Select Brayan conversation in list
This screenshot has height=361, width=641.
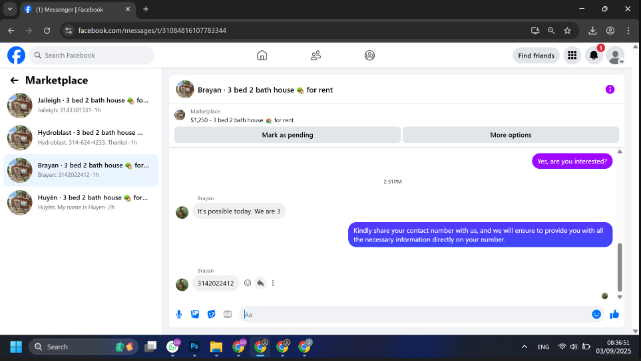tap(81, 170)
